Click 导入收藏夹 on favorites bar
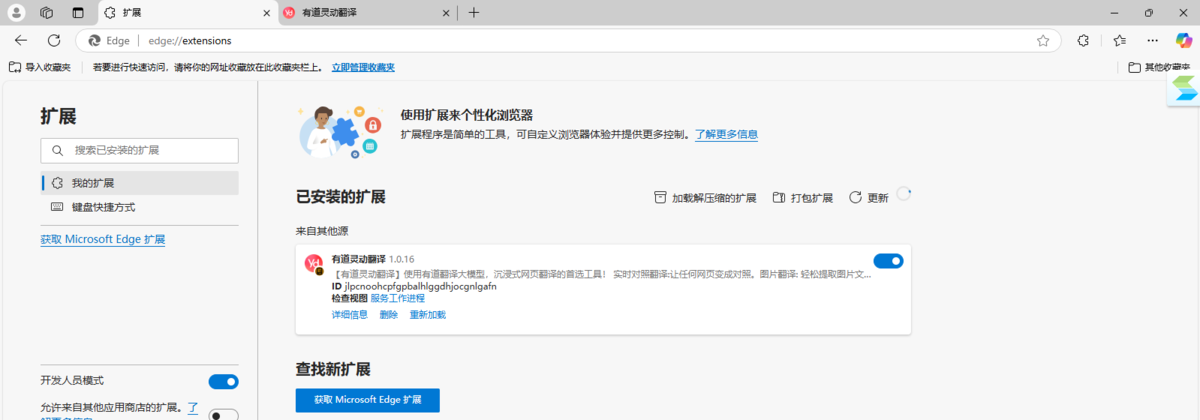Viewport: 1200px width, 420px height. [x=40, y=67]
